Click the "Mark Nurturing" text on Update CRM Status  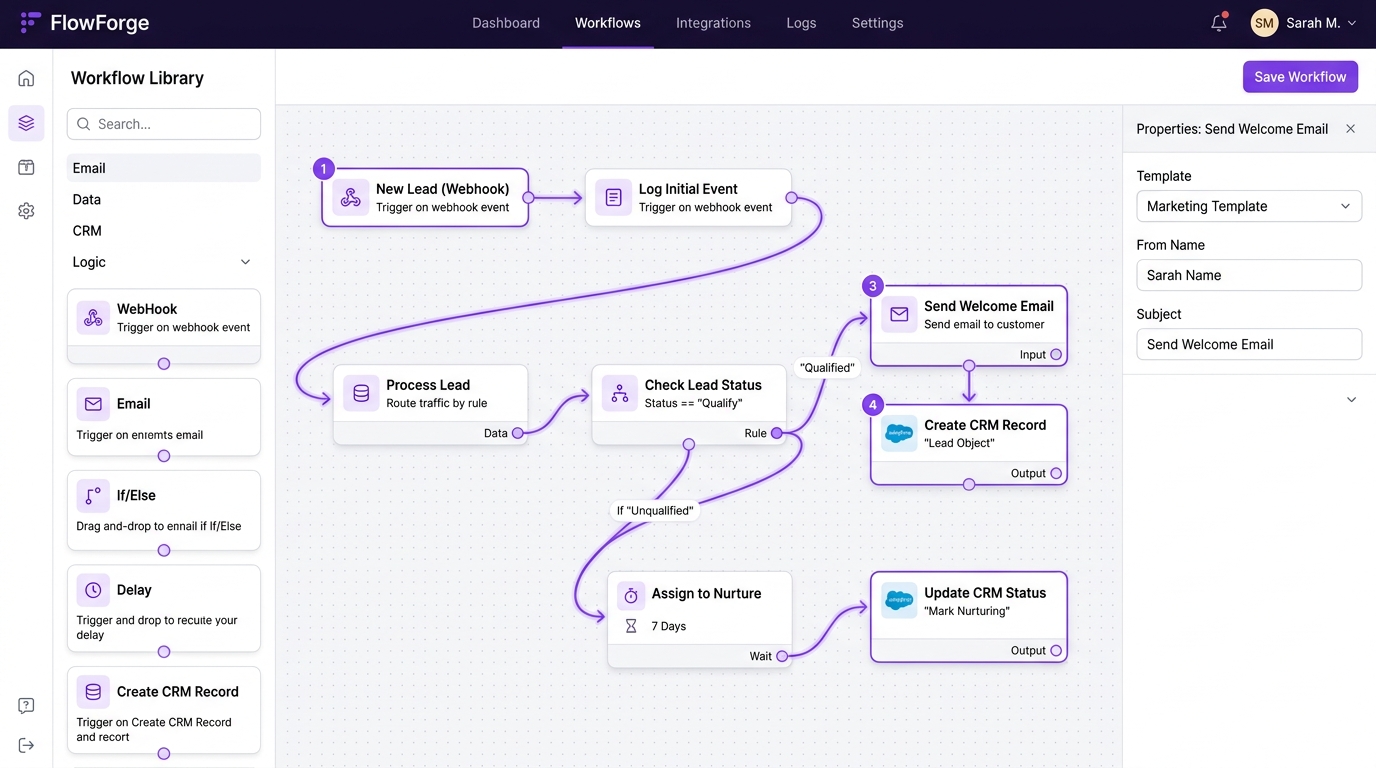point(967,611)
